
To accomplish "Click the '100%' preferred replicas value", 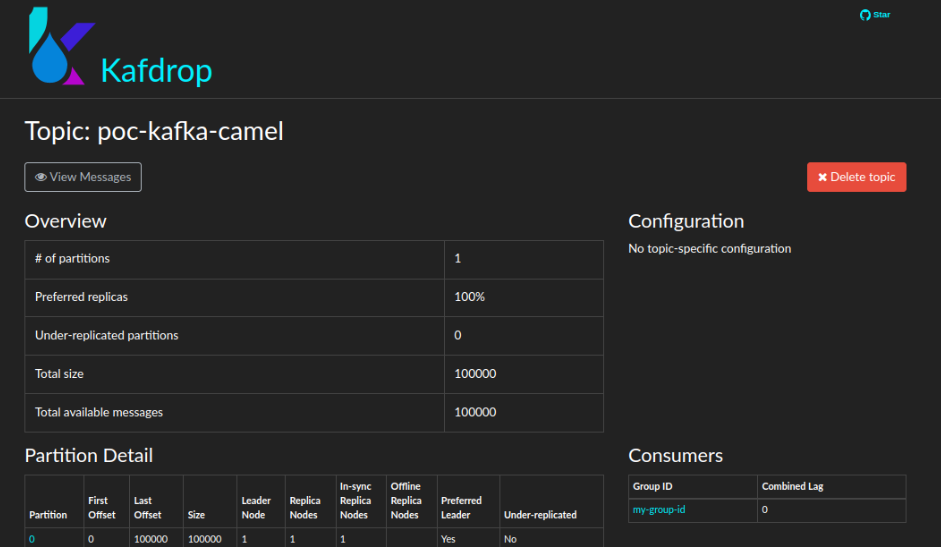I will tap(469, 297).
